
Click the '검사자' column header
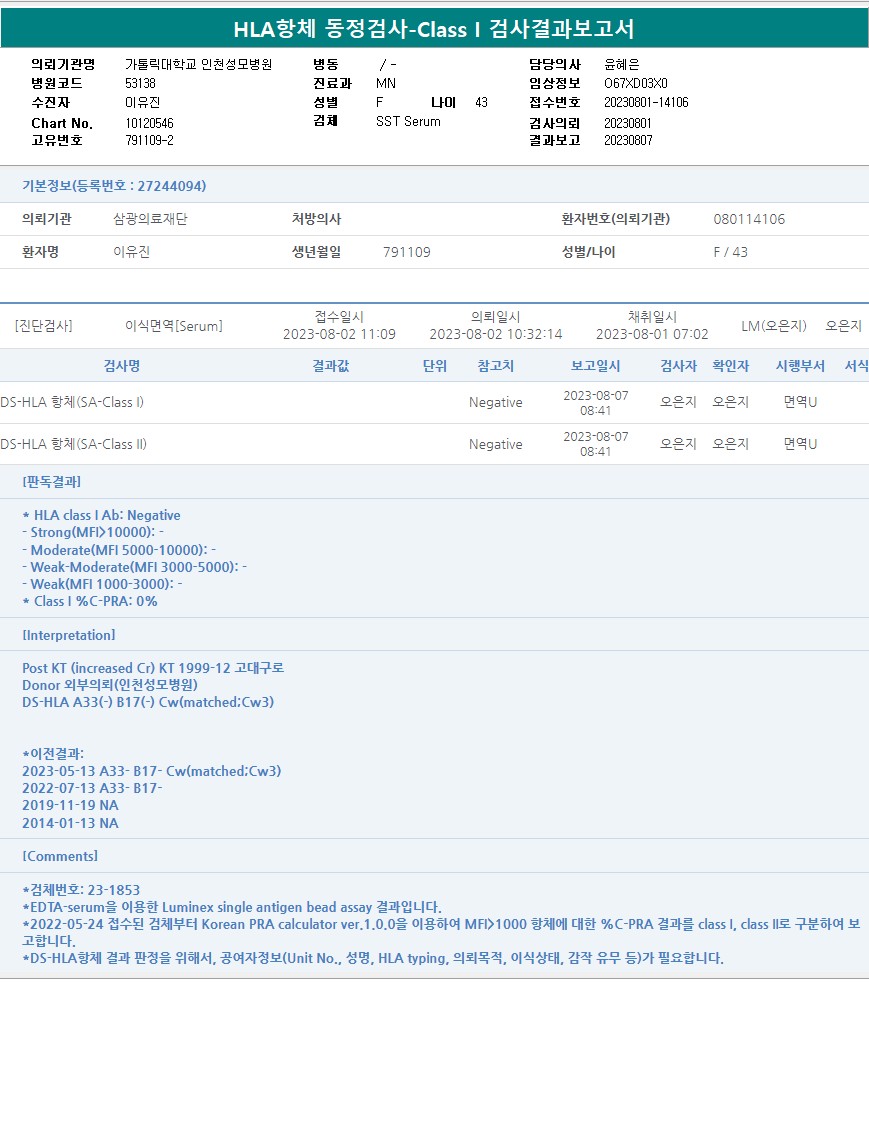[678, 366]
